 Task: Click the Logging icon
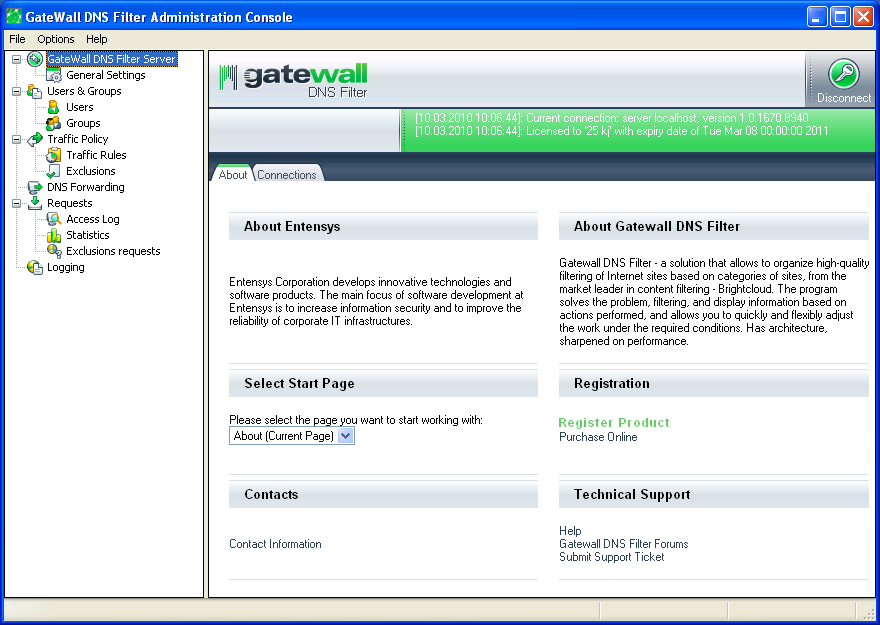(35, 268)
